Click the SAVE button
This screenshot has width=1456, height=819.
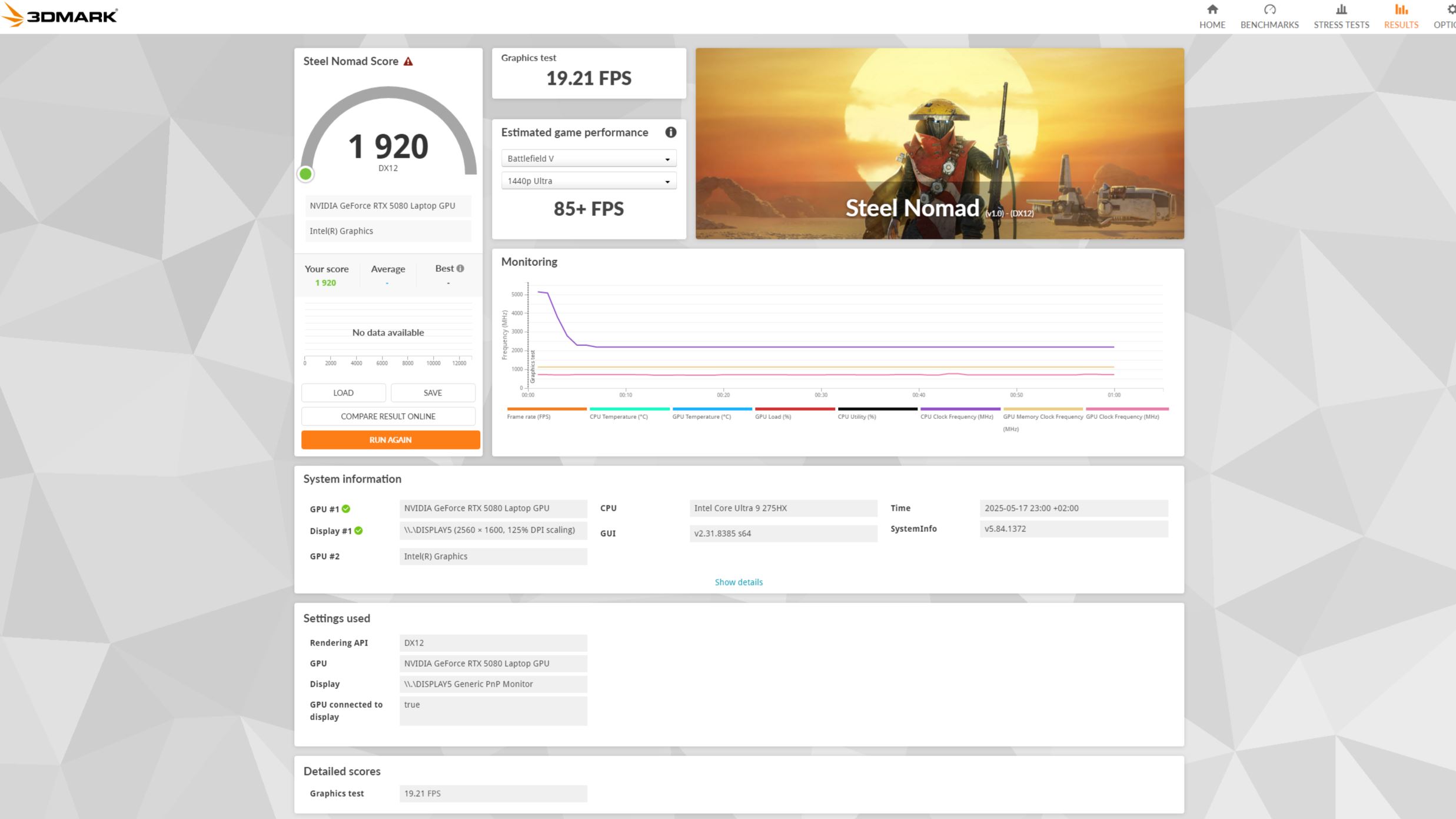pyautogui.click(x=433, y=393)
